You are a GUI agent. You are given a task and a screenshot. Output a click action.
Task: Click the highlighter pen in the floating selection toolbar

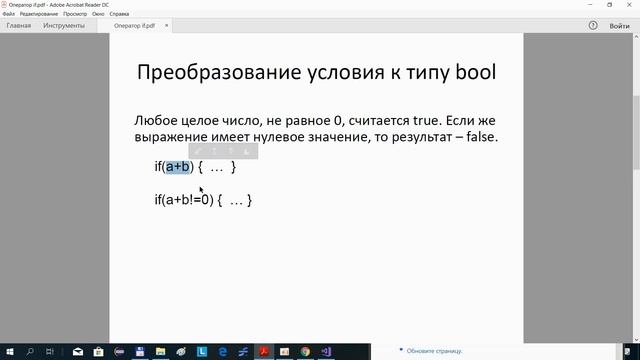pyautogui.click(x=198, y=151)
